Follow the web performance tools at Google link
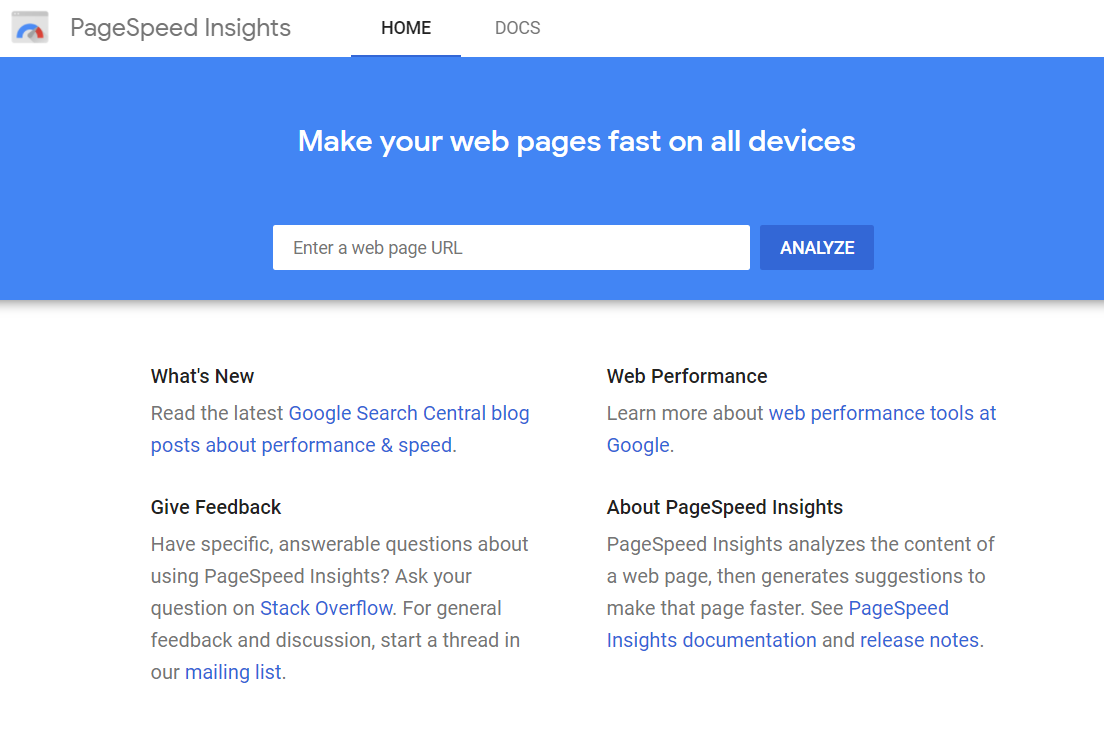1104x747 pixels. 881,412
